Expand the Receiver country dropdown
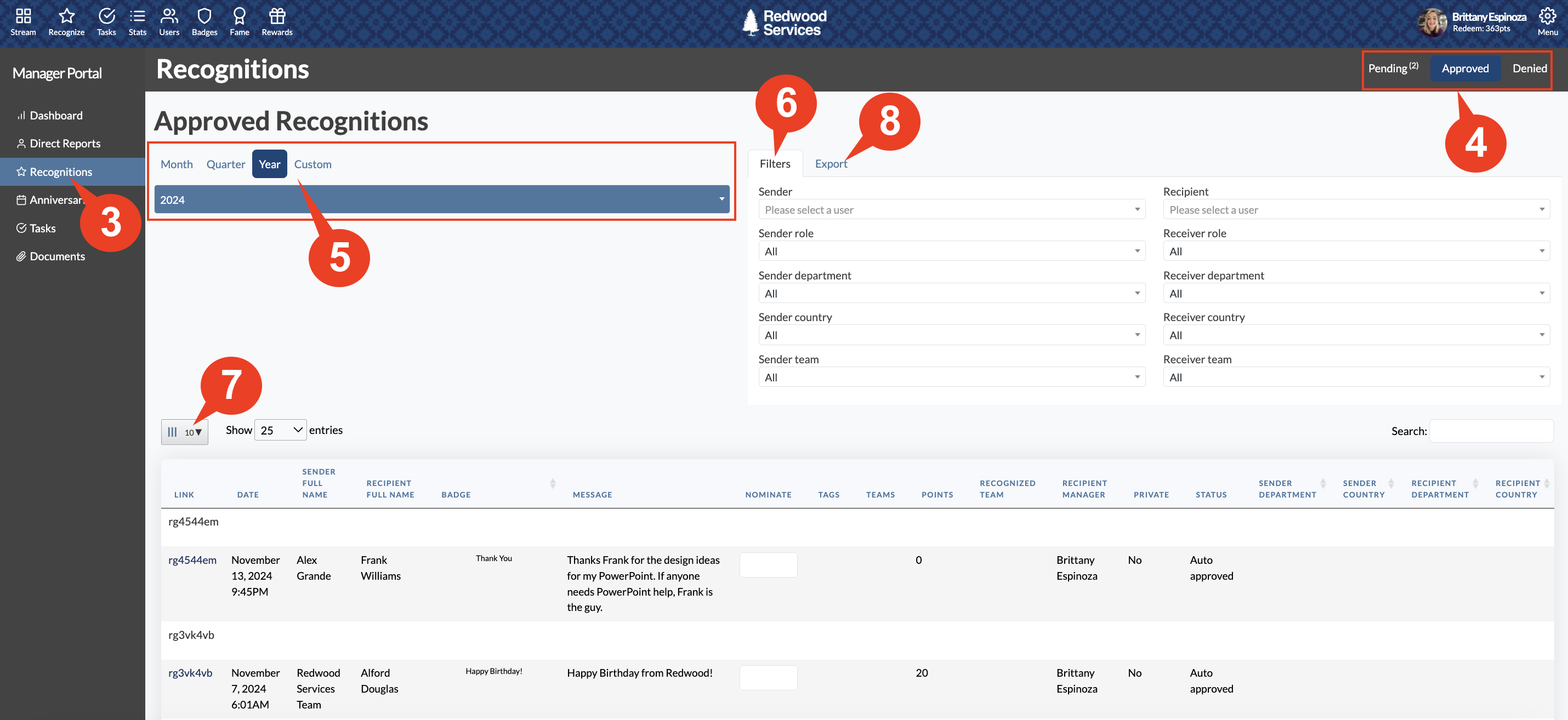This screenshot has height=720, width=1568. point(1356,335)
